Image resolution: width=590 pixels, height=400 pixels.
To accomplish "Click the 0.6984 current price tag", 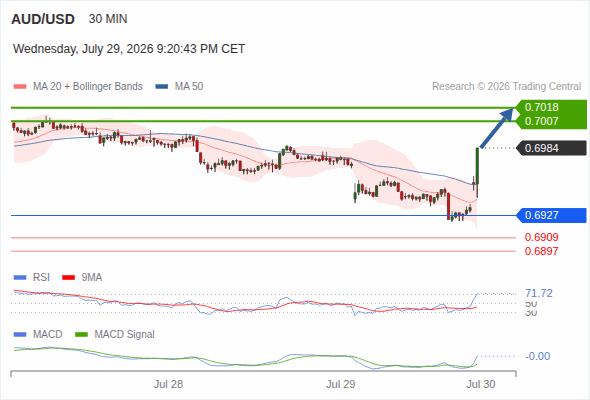I will 551,148.
